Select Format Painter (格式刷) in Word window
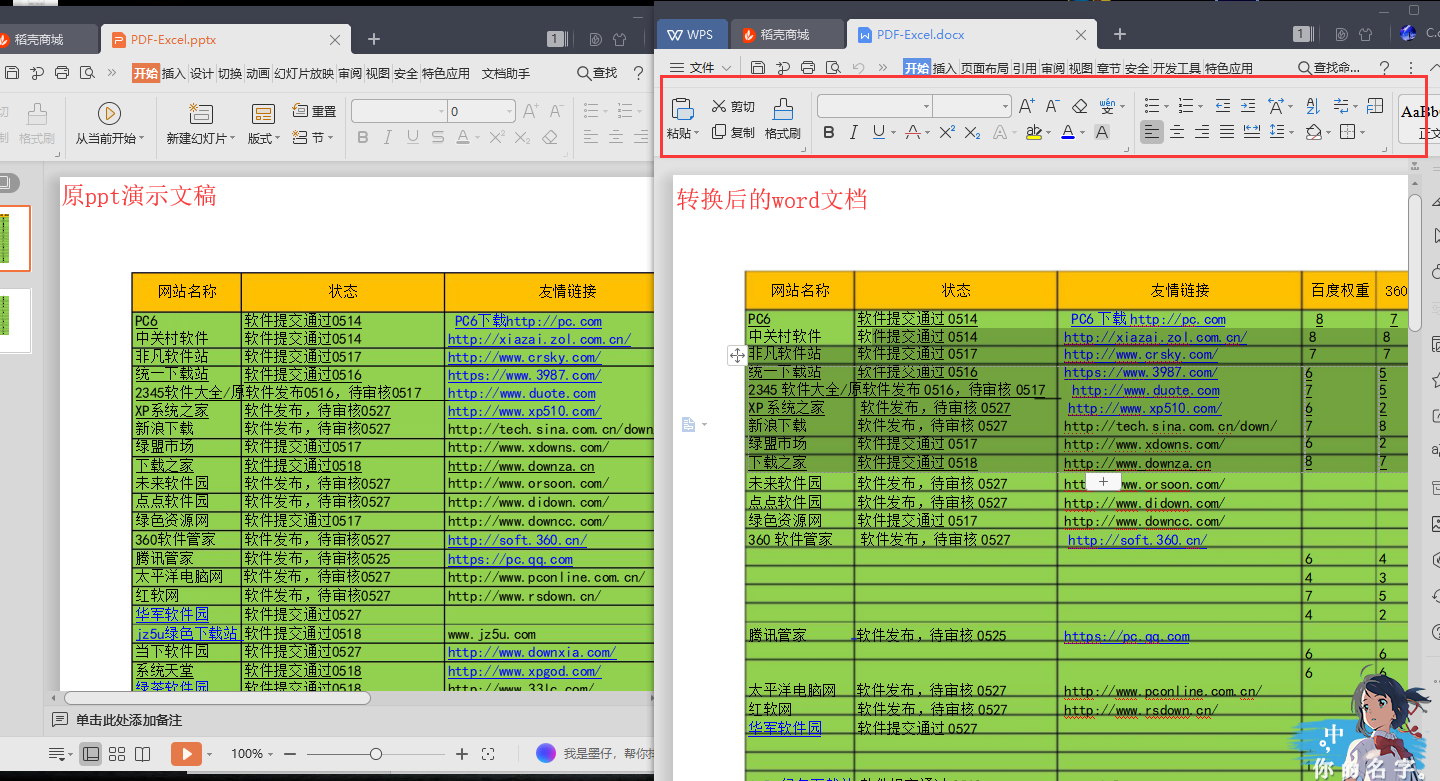This screenshot has height=781, width=1440. pyautogui.click(x=783, y=119)
